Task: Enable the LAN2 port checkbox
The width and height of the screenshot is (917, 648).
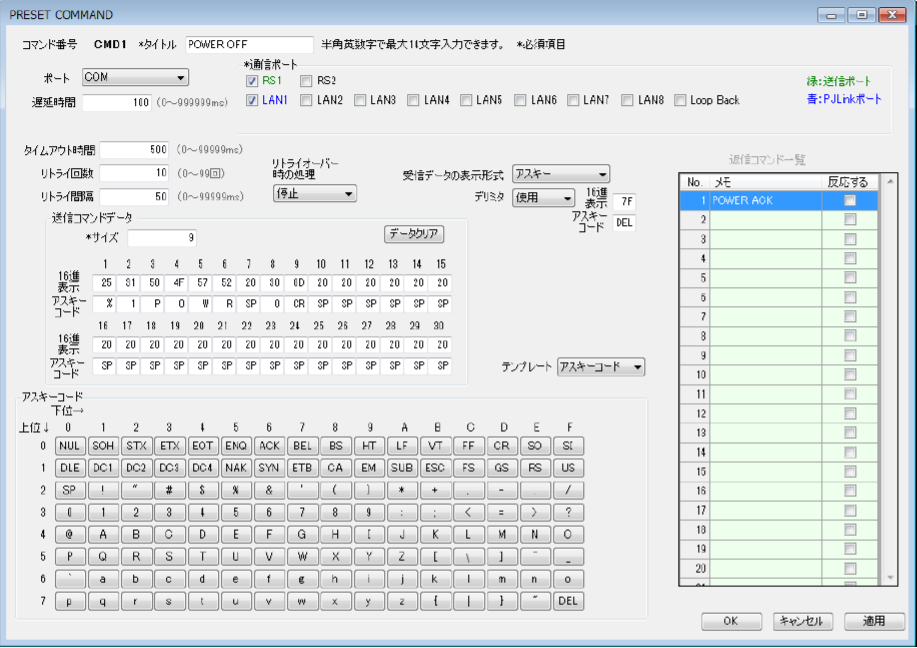Action: pos(306,100)
